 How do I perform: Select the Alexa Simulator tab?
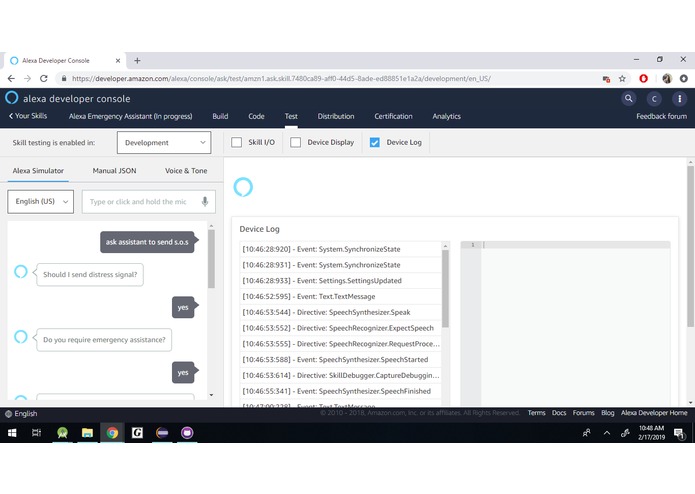(38, 171)
